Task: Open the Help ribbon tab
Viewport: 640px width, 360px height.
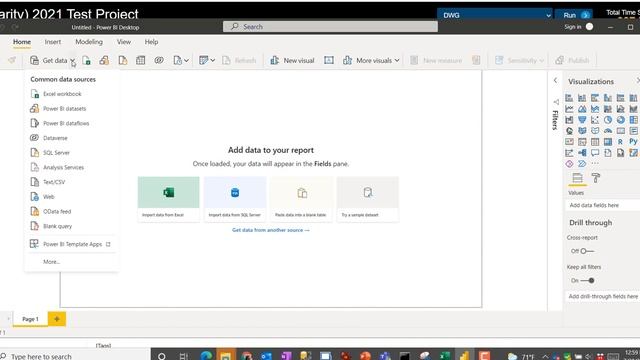Action: pos(151,42)
